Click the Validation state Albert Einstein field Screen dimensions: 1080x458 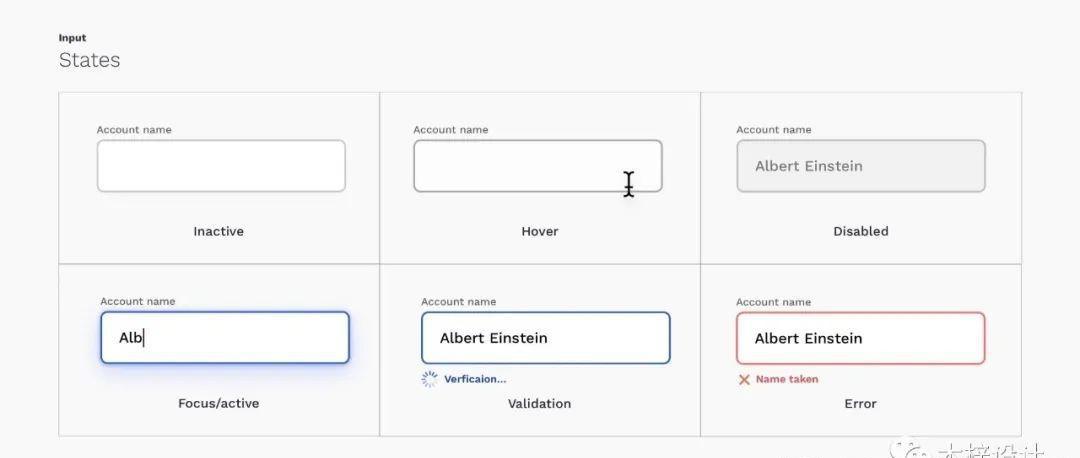point(546,337)
